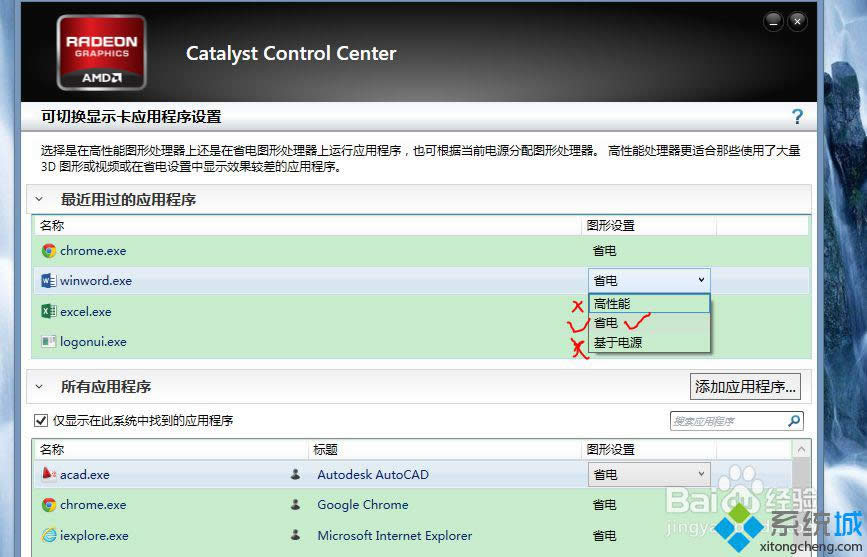Select 省电 from the dropdown list
867x557 pixels.
click(x=649, y=323)
